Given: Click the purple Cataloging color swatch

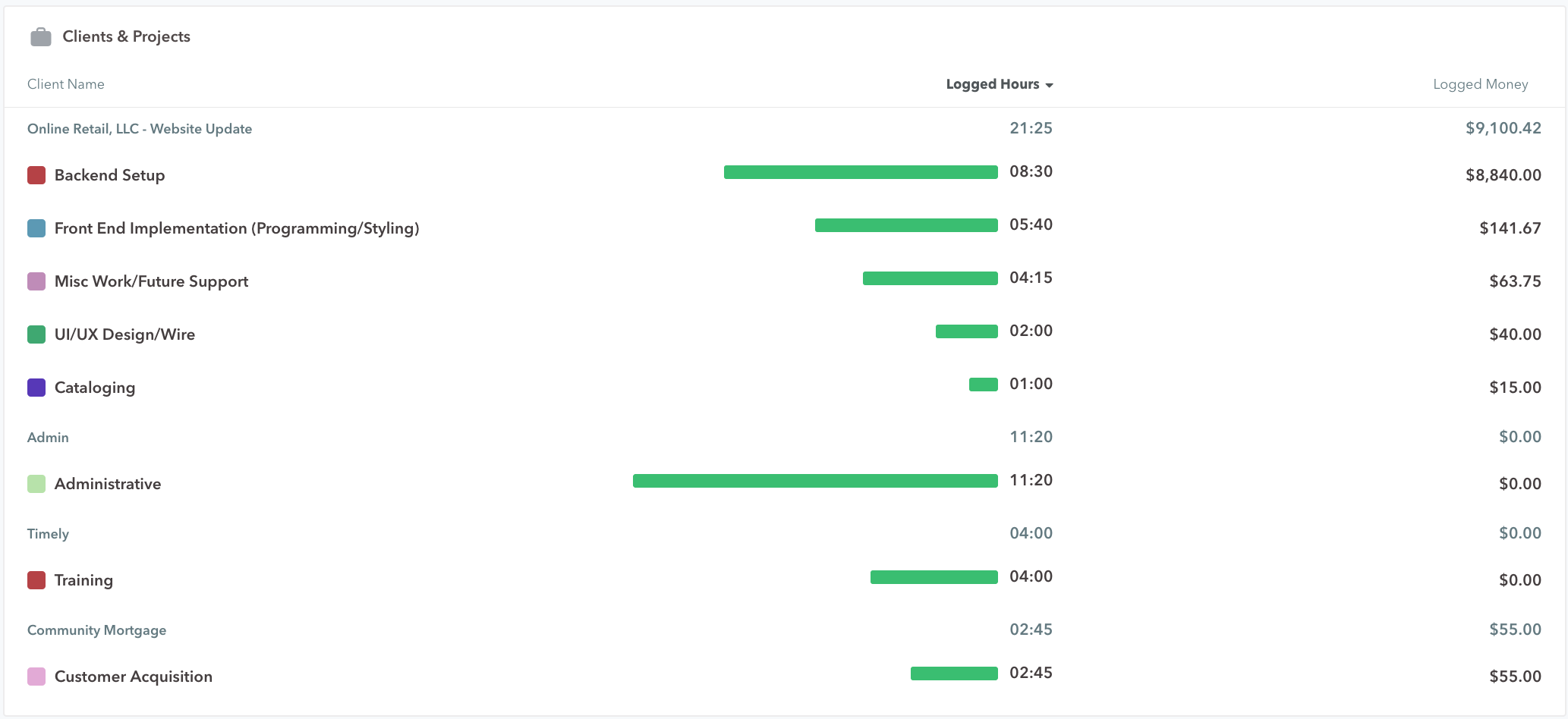Looking at the screenshot, I should coord(36,388).
